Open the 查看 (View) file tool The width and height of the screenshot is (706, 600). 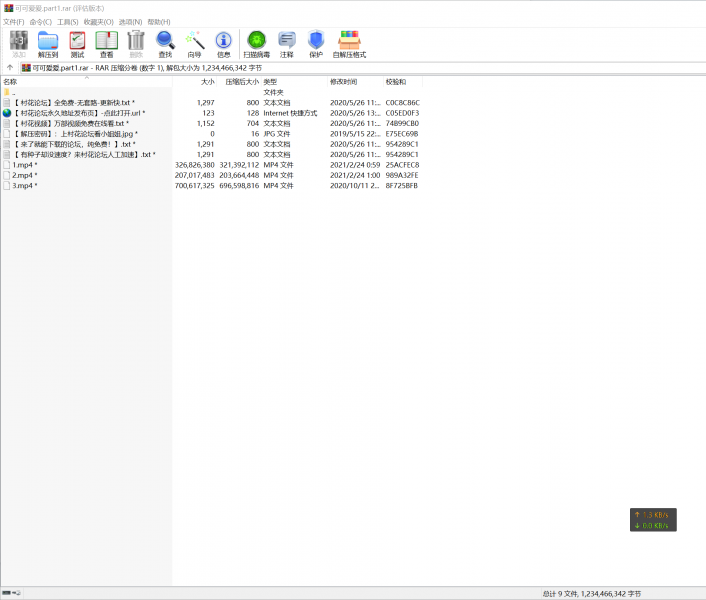(106, 44)
